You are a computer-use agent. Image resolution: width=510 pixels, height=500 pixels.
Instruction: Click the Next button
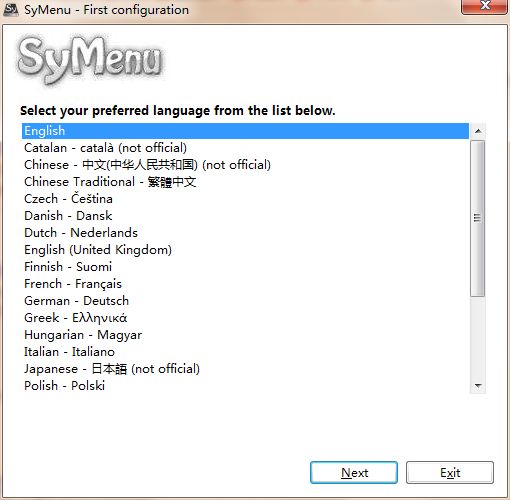click(354, 472)
